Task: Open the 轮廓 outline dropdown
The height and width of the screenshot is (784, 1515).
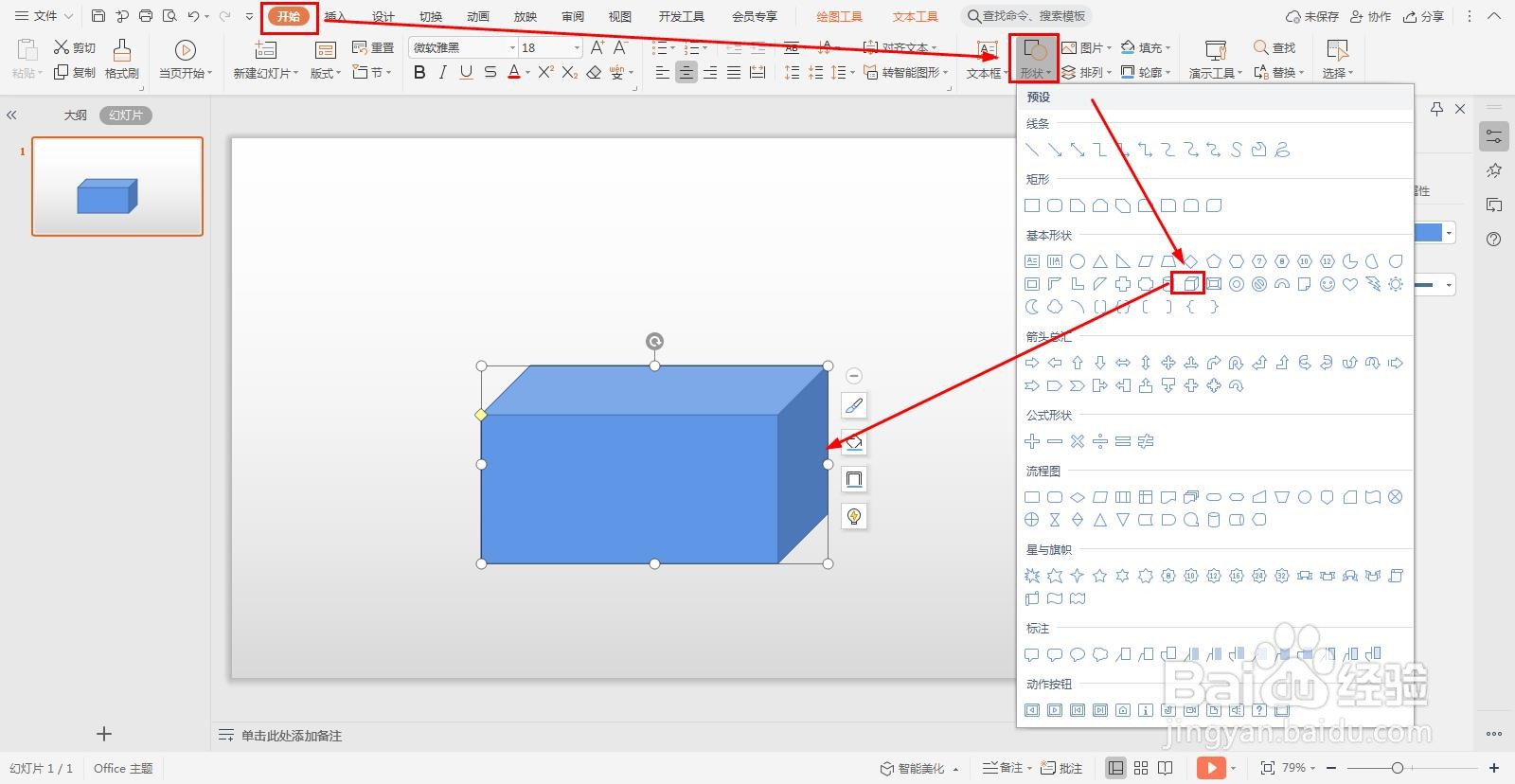Action: point(1146,73)
